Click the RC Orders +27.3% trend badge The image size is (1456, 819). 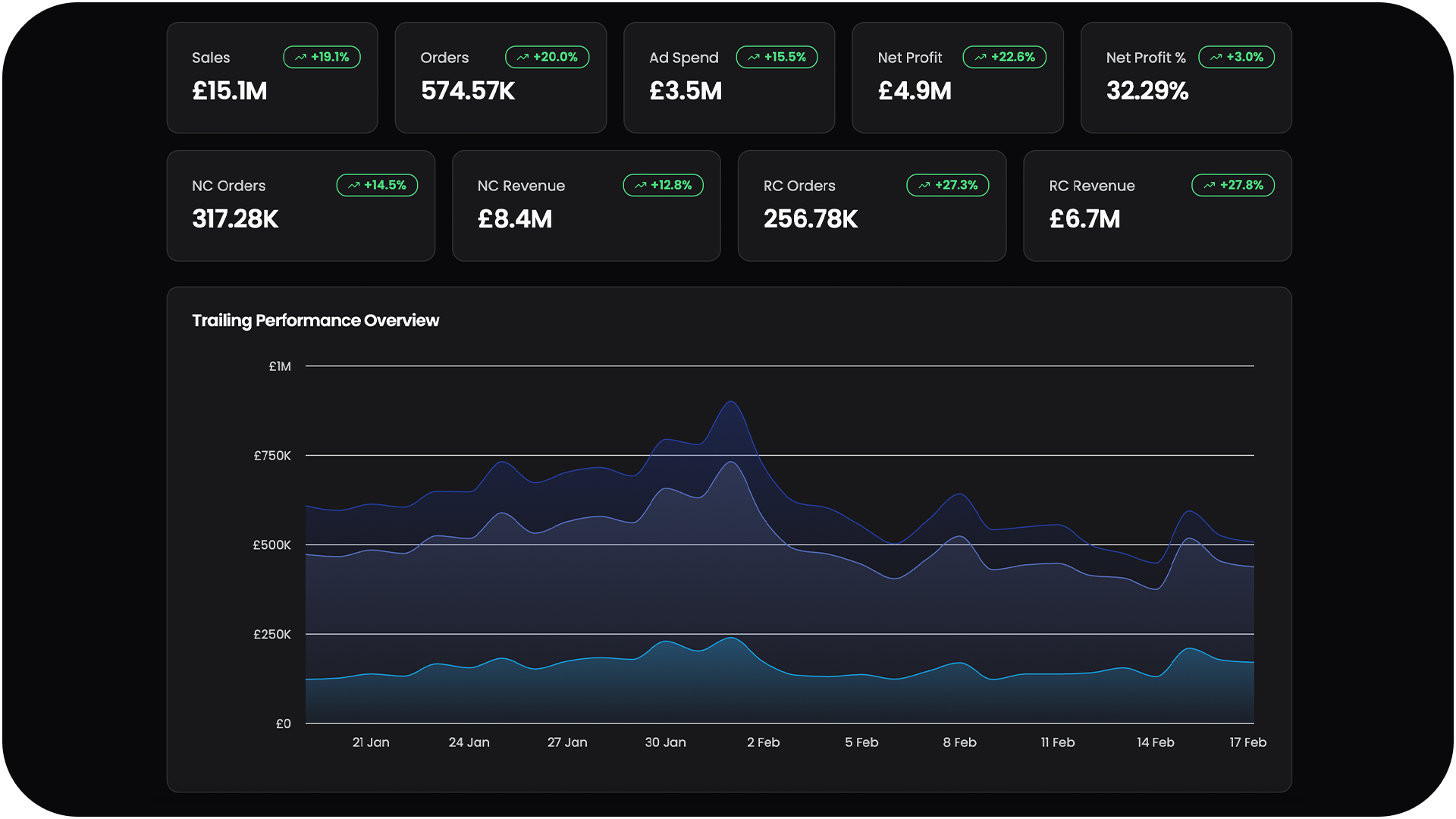coord(947,185)
